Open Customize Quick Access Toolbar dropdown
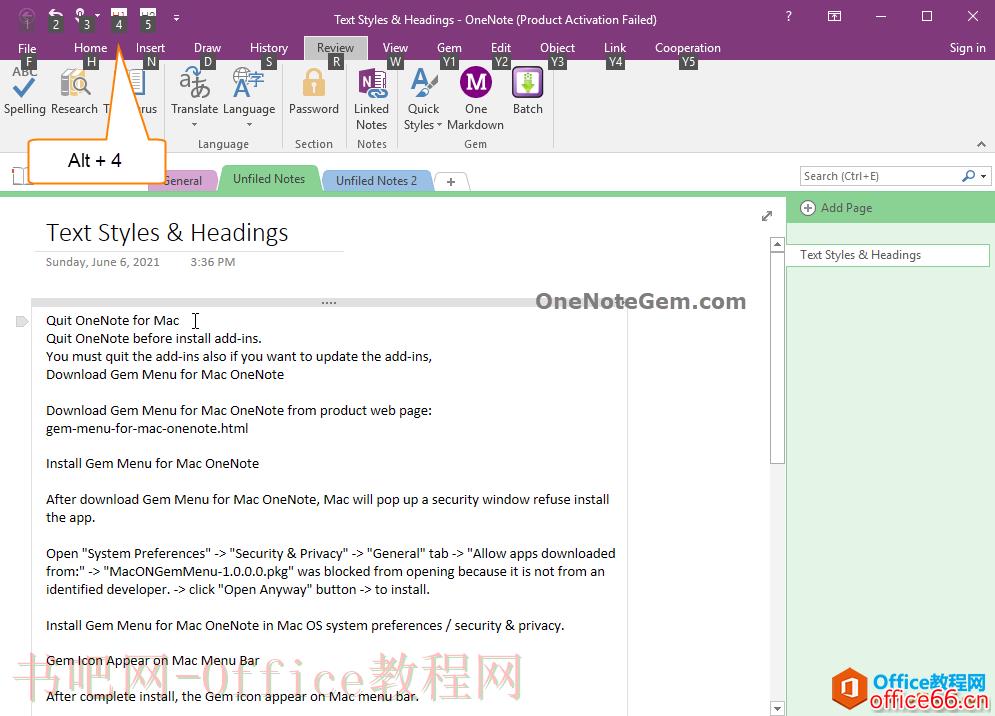Screen dimensions: 995x716 click(x=176, y=18)
